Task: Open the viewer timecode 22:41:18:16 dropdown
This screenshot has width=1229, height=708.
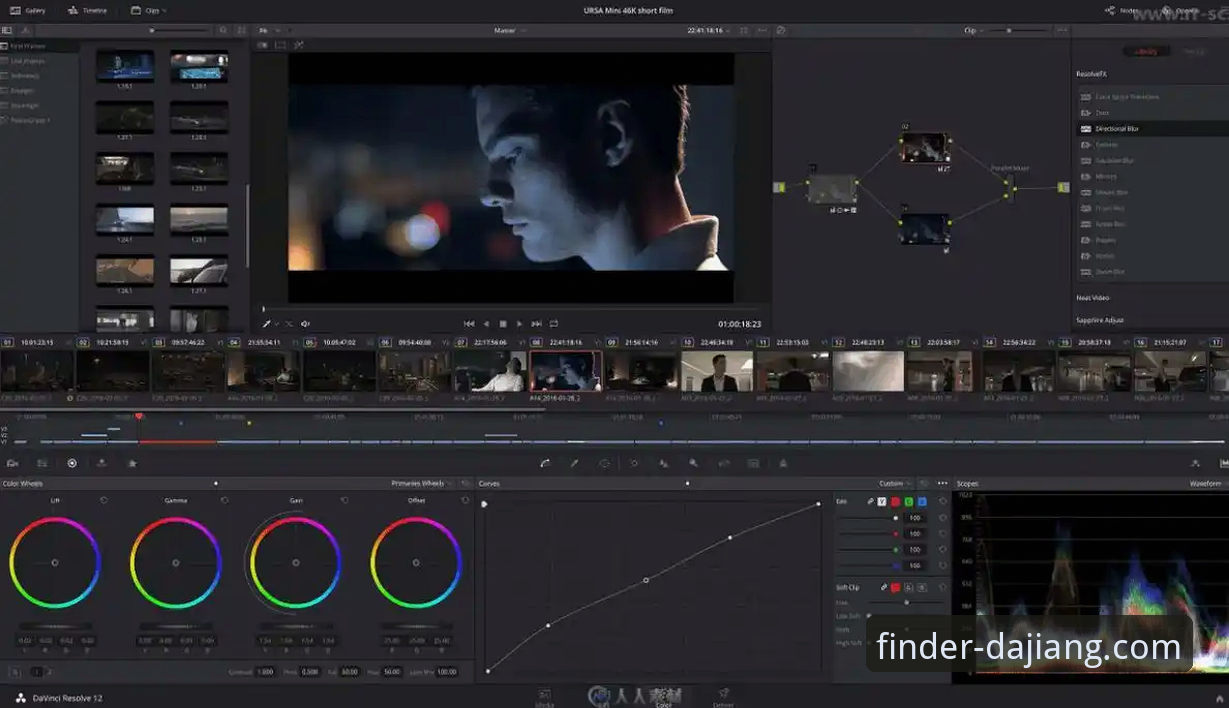Action: (x=709, y=30)
